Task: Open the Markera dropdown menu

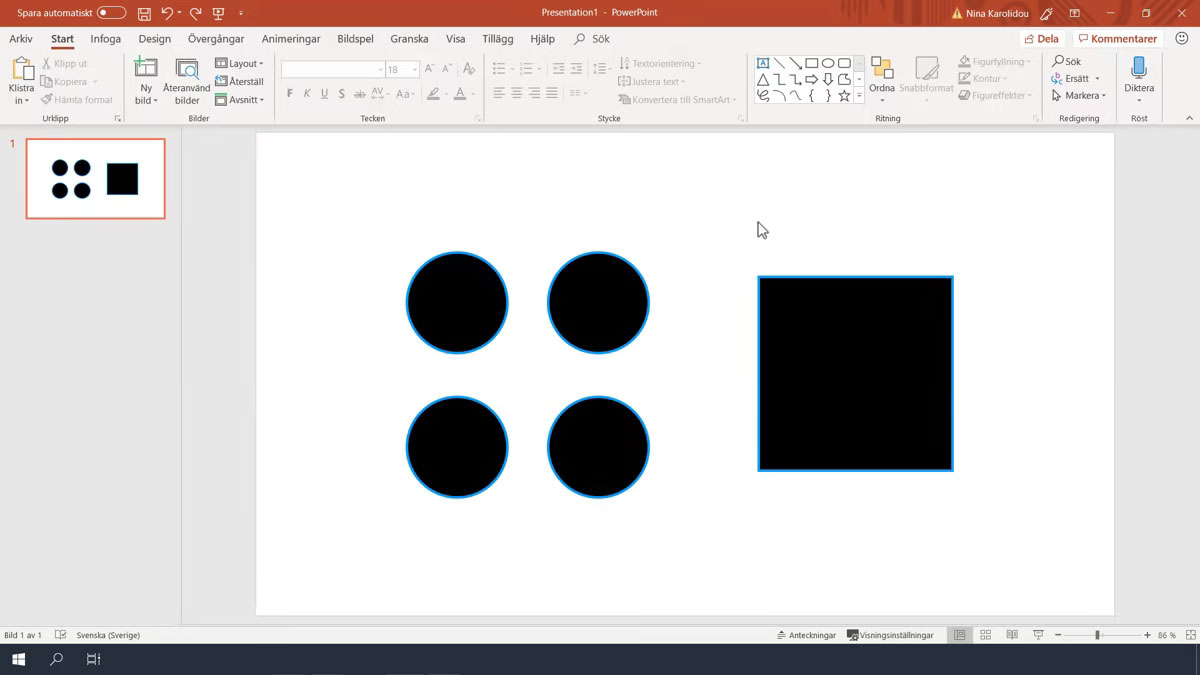Action: [1079, 96]
